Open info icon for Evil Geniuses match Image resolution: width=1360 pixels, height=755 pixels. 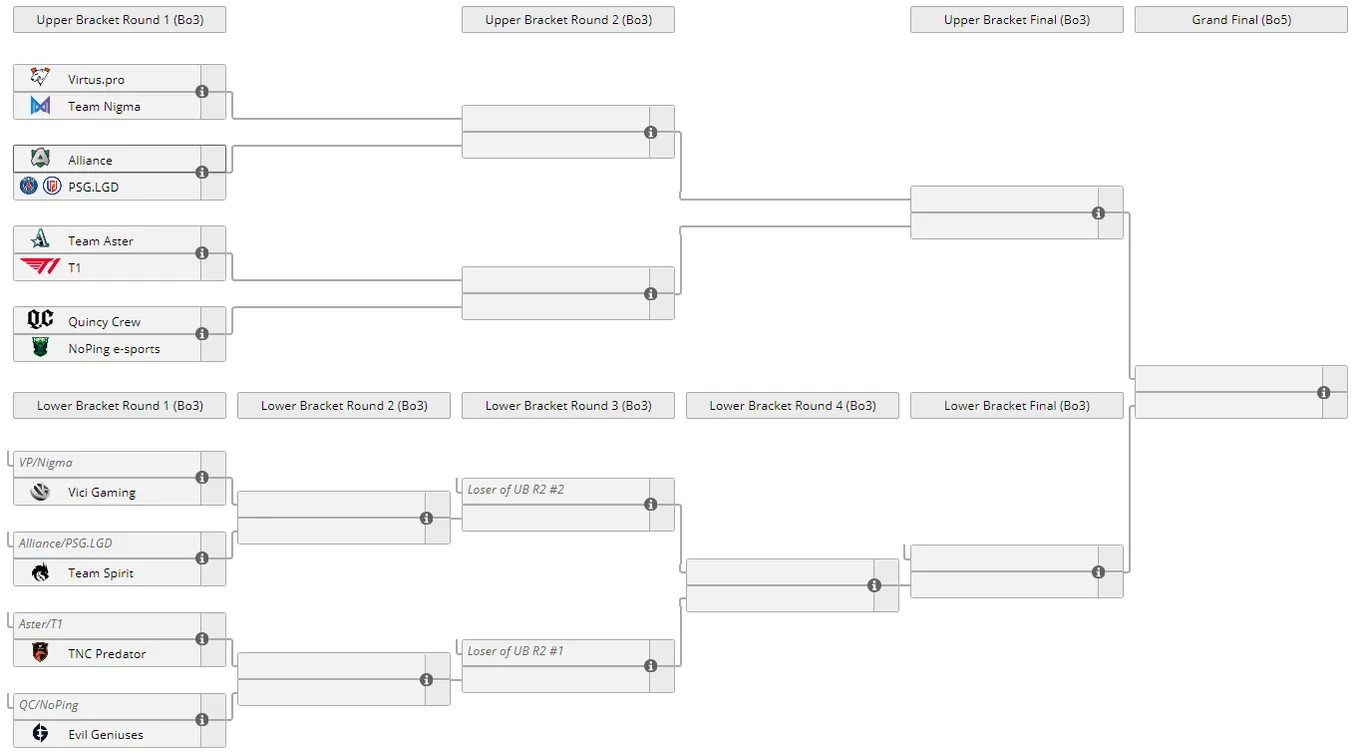202,720
